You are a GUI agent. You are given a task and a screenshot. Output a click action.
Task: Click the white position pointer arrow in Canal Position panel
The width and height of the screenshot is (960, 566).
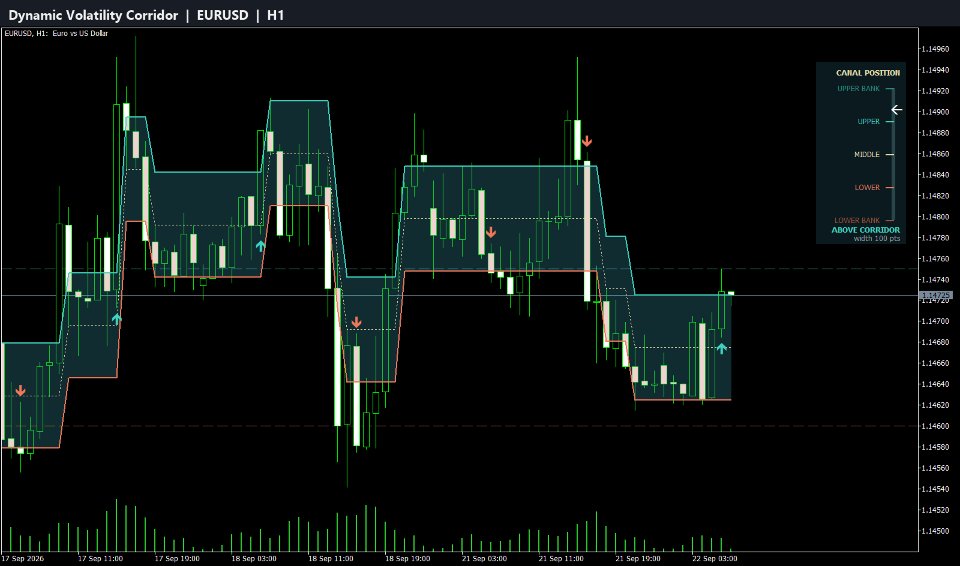pyautogui.click(x=896, y=110)
